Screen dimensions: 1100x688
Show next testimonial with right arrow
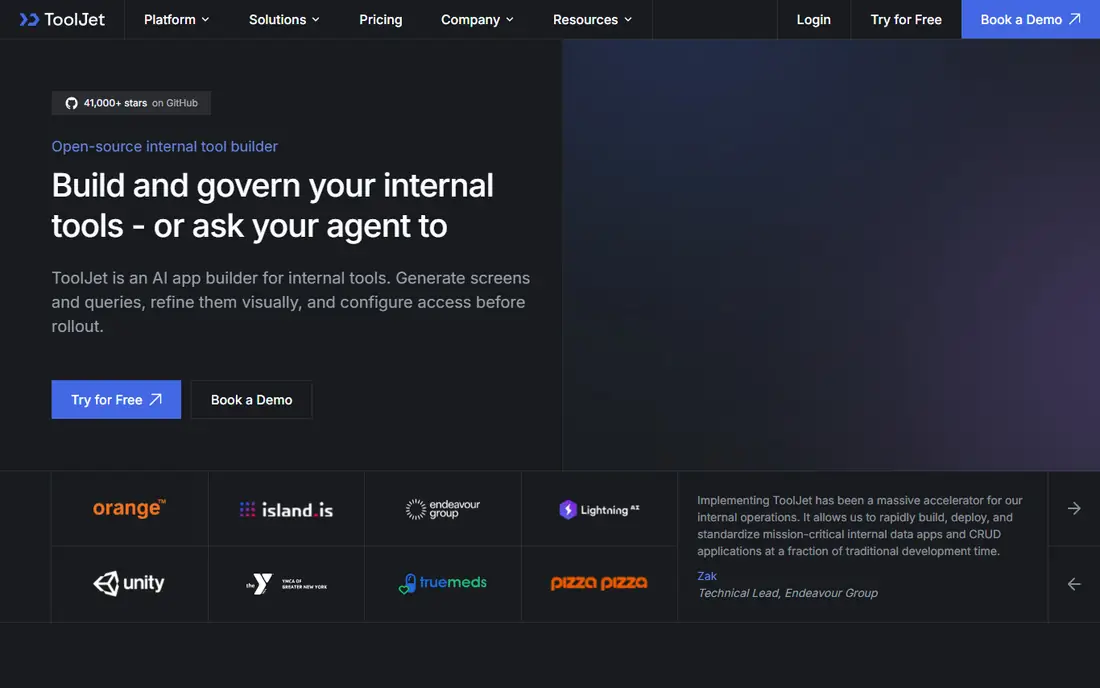tap(1074, 508)
